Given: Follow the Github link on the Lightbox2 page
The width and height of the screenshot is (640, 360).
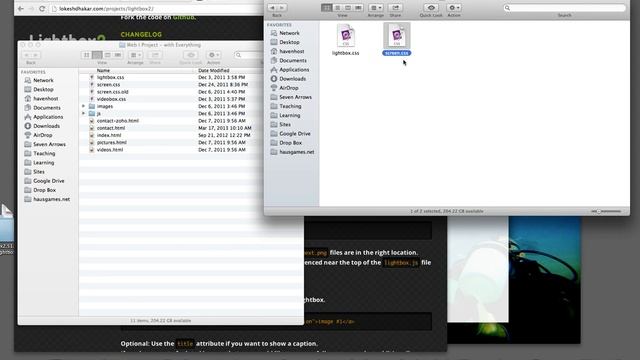Looking at the screenshot, I should pyautogui.click(x=184, y=18).
